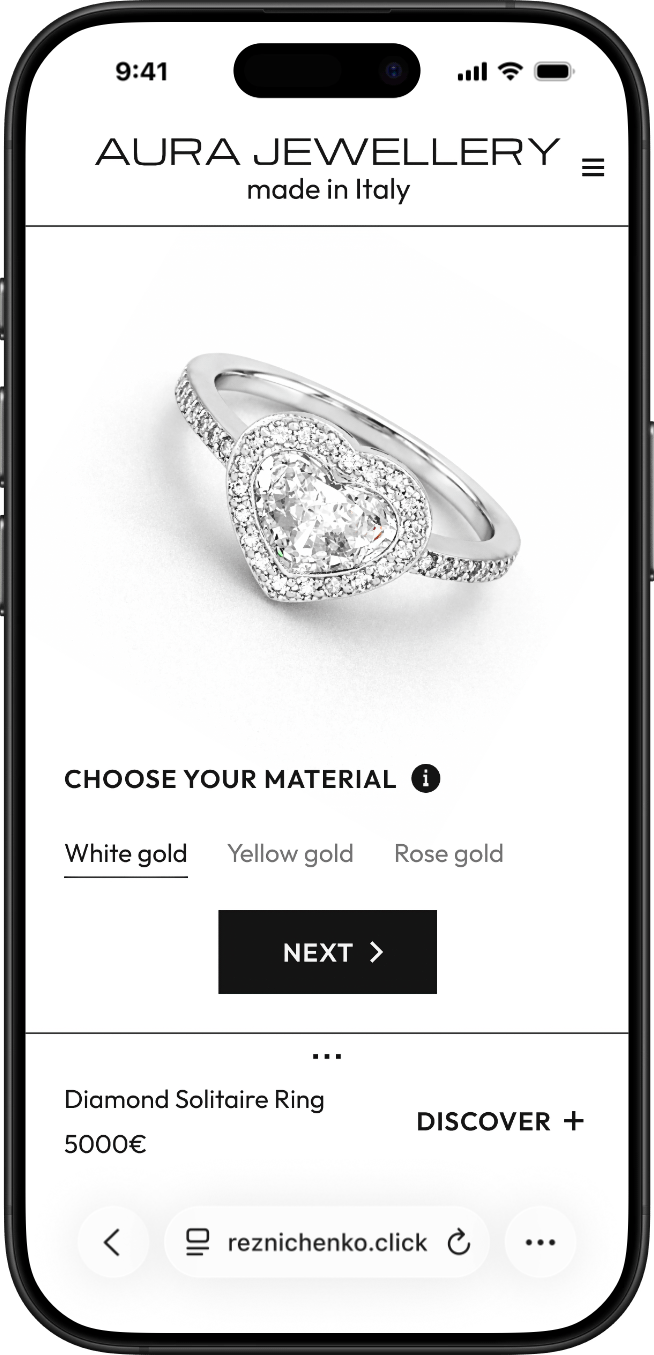Open the browser three-dots menu
The width and height of the screenshot is (654, 1355).
point(540,1242)
